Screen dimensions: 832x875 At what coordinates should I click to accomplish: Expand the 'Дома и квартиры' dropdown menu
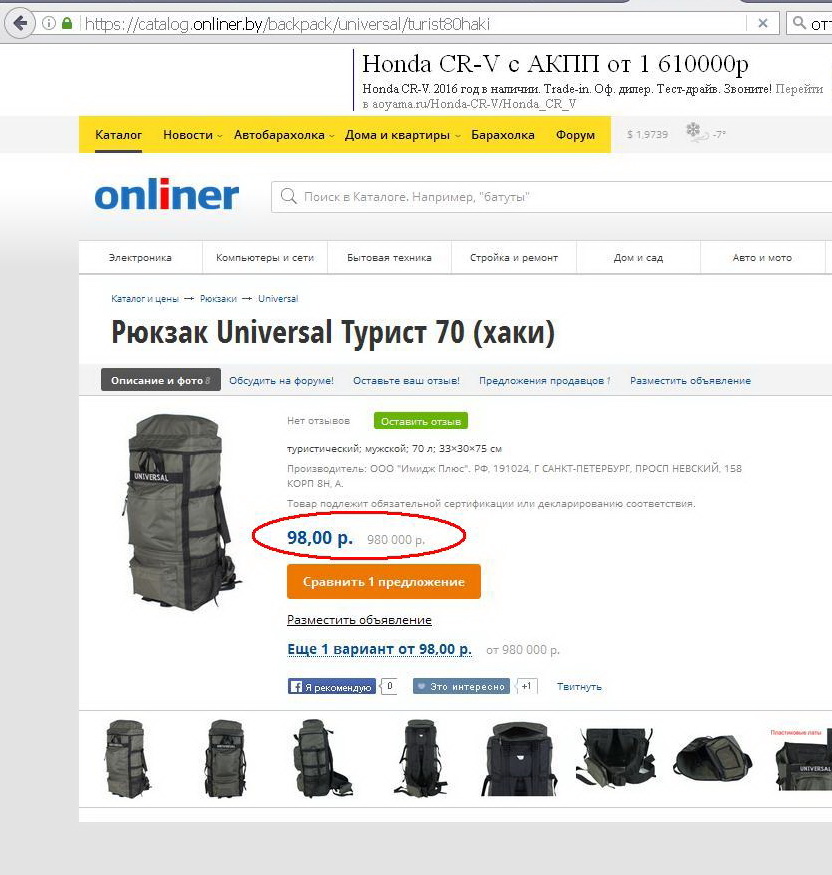[x=401, y=135]
